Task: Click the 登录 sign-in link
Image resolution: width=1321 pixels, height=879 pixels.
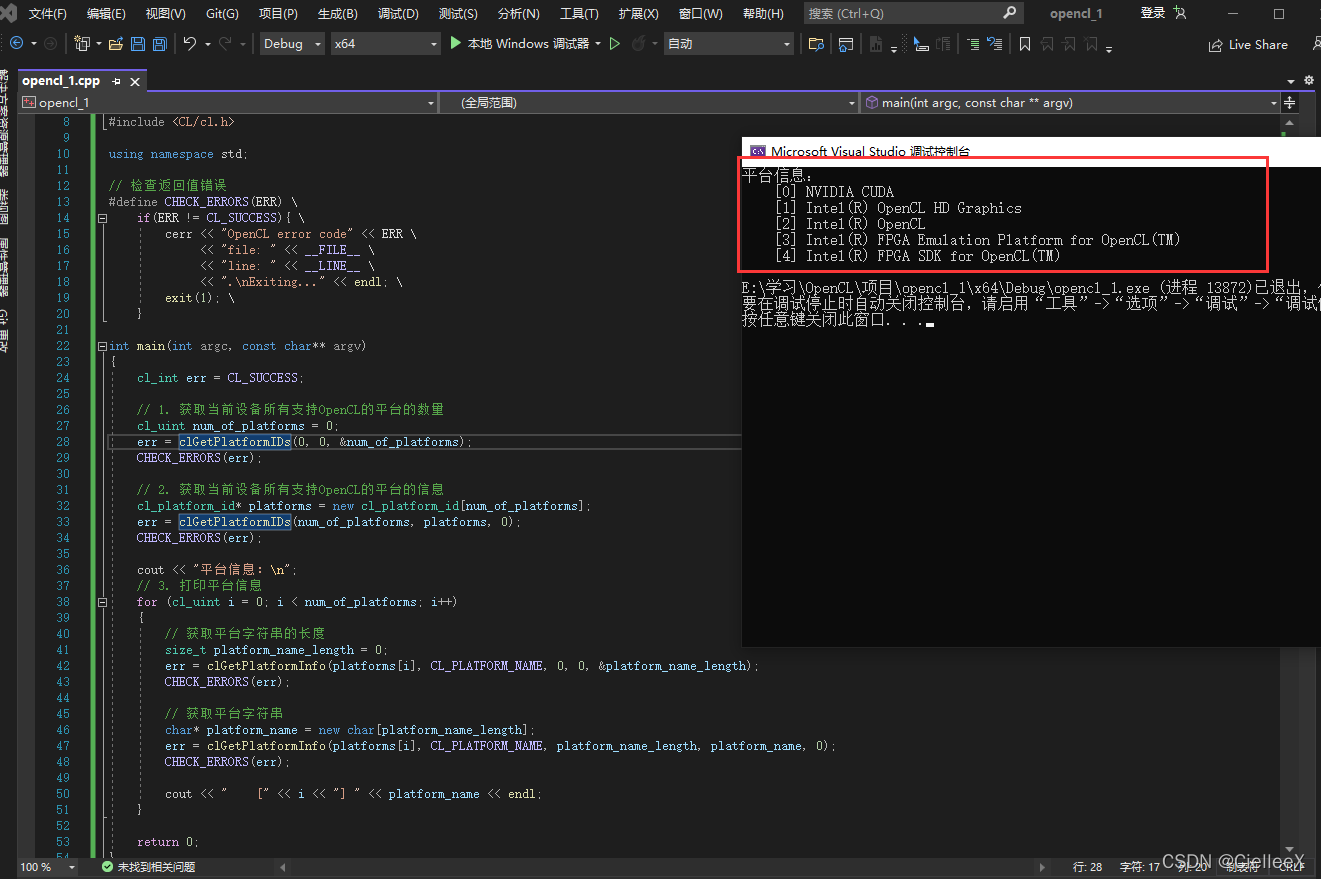Action: pos(1153,13)
